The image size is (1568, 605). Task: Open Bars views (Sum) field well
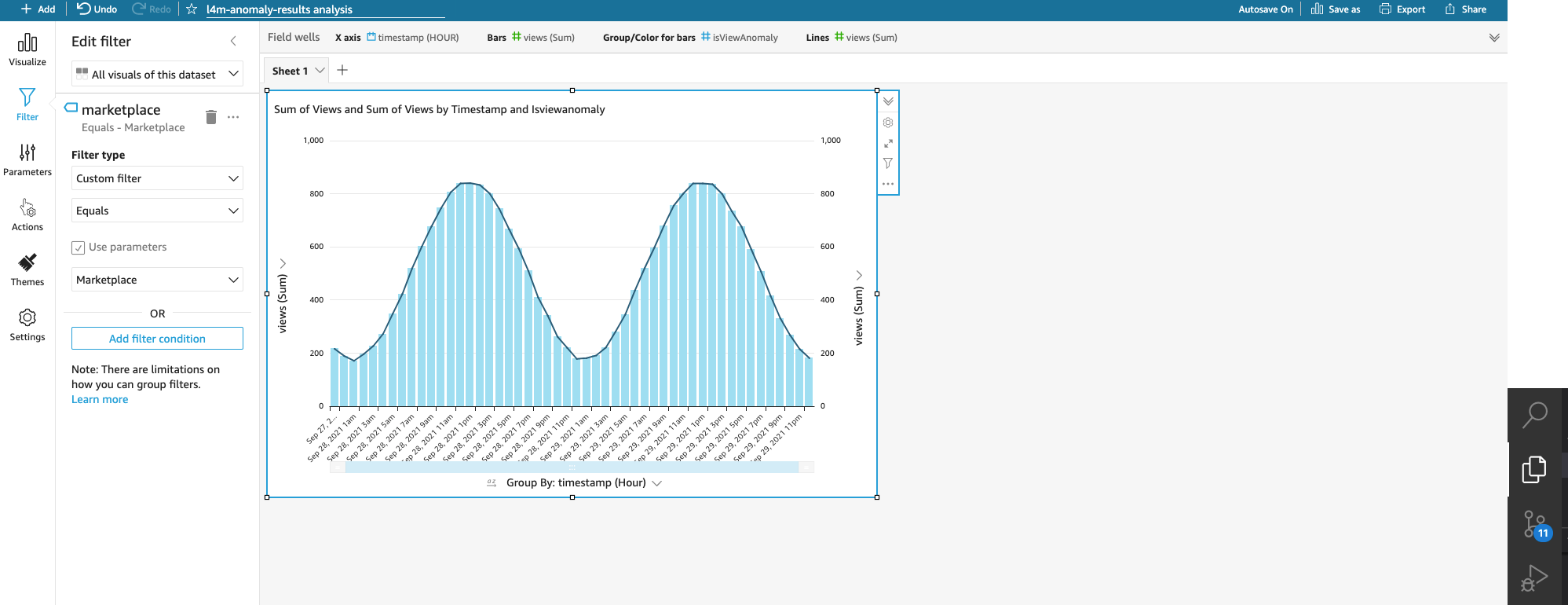543,37
